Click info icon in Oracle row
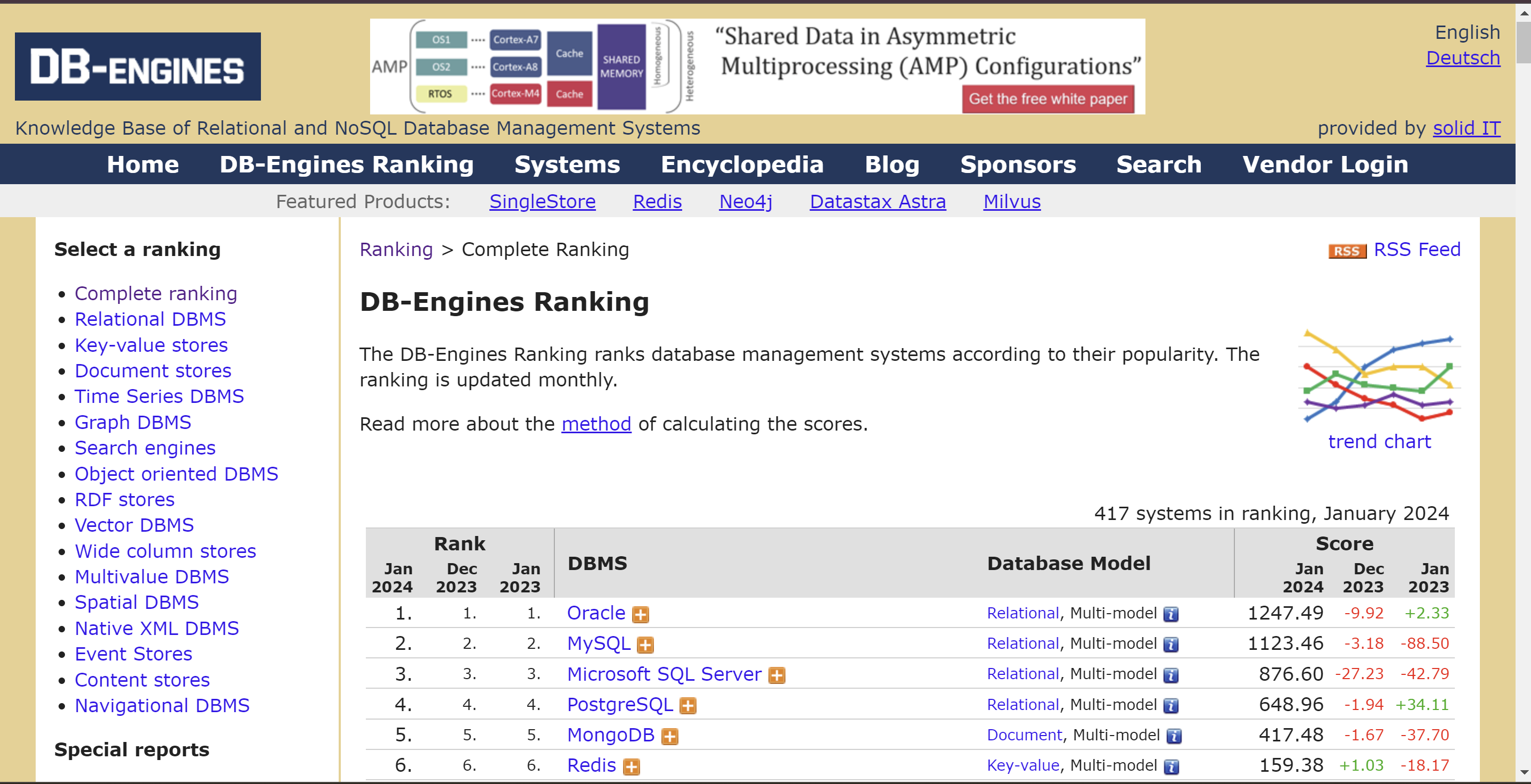 tap(1170, 614)
